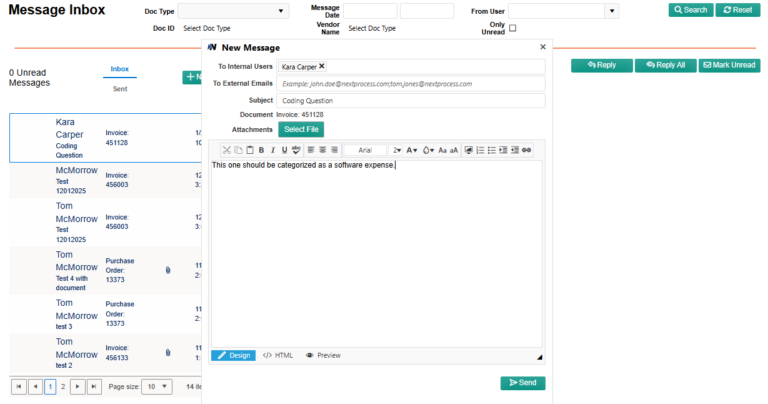Apply italic formatting in editor toolbar
The height and width of the screenshot is (404, 768).
point(272,150)
